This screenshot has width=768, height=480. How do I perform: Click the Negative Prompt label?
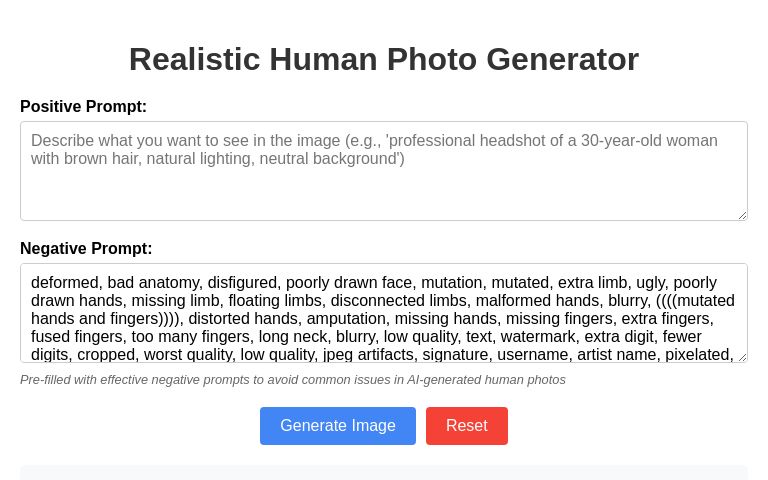pos(86,249)
